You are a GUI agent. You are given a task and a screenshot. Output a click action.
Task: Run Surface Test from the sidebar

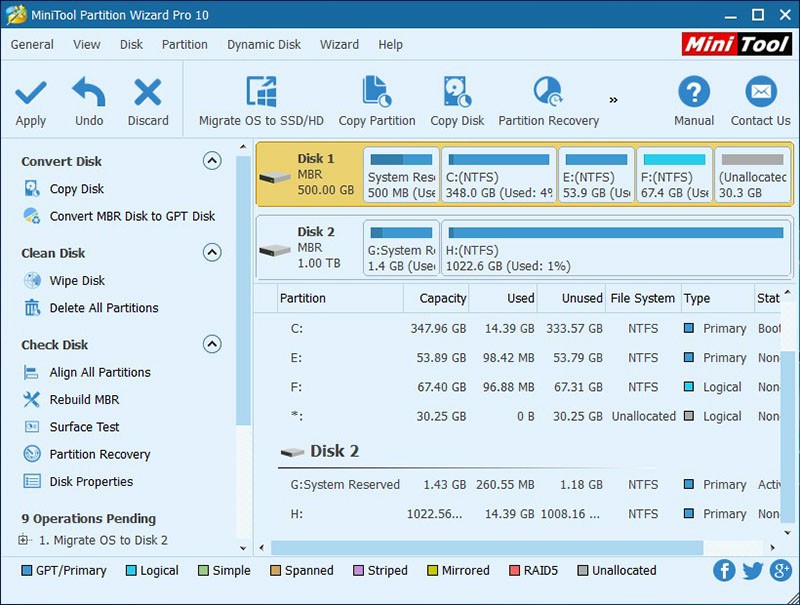[x=84, y=427]
